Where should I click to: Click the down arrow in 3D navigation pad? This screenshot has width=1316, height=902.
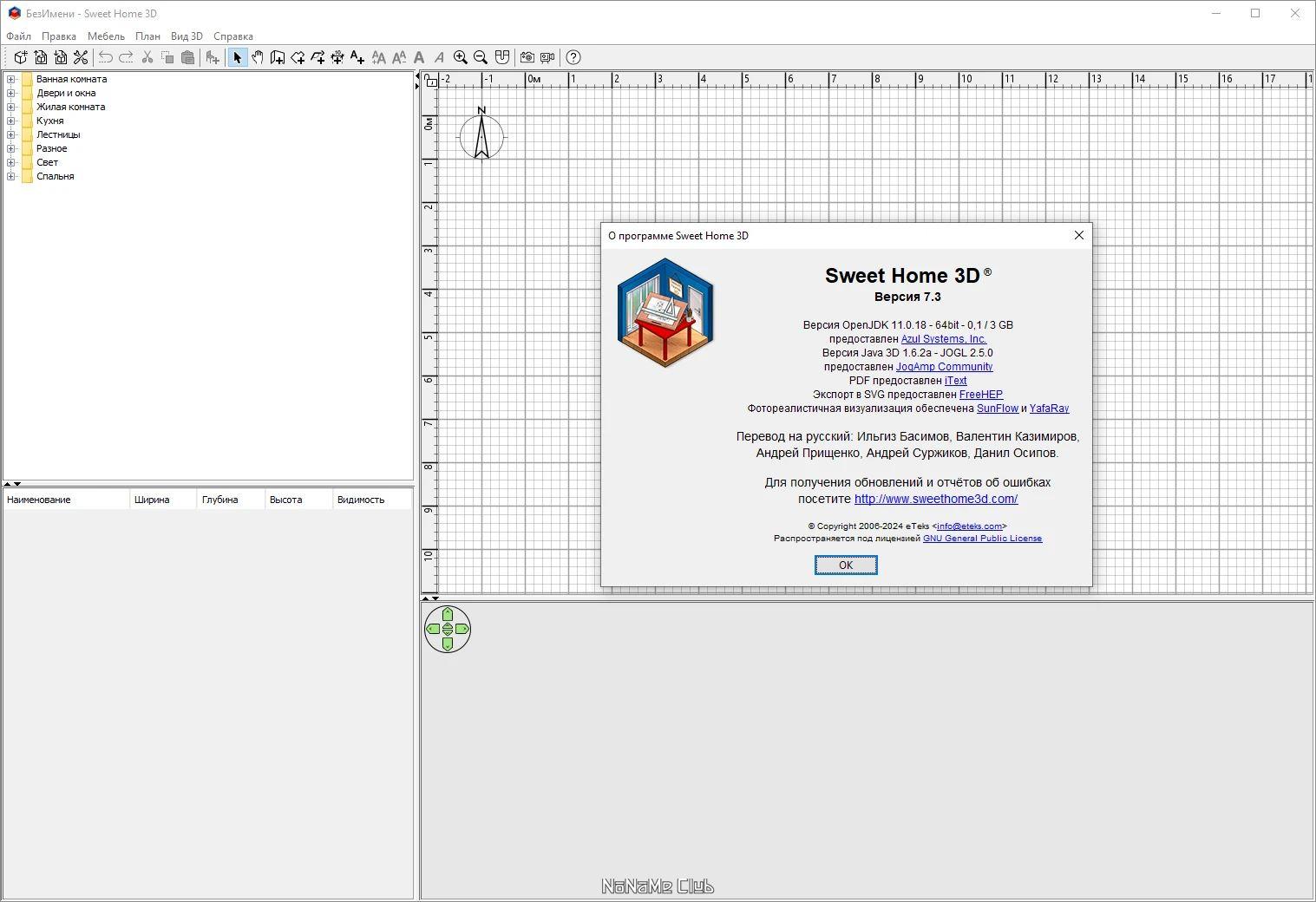click(x=448, y=644)
